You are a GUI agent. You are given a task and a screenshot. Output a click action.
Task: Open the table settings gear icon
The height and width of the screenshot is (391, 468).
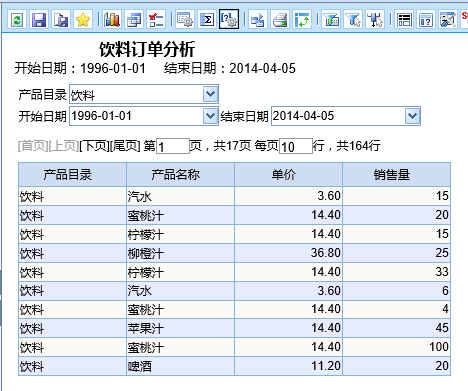[185, 20]
